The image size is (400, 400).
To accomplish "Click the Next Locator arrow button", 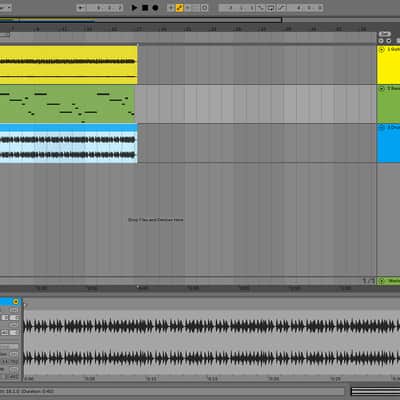I will pos(389,41).
